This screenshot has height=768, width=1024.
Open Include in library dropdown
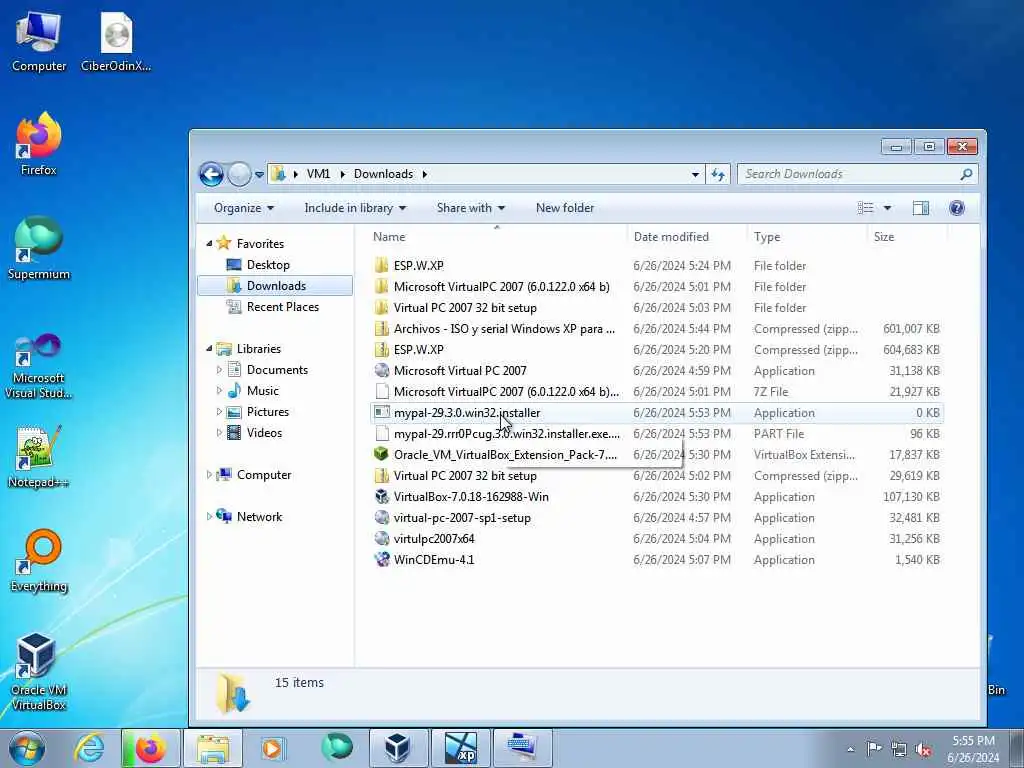click(355, 208)
